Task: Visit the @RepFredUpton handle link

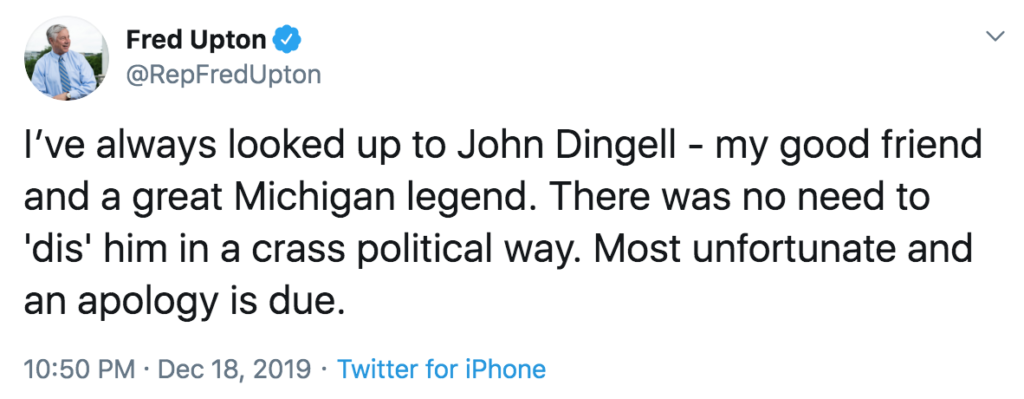Action: pos(223,75)
